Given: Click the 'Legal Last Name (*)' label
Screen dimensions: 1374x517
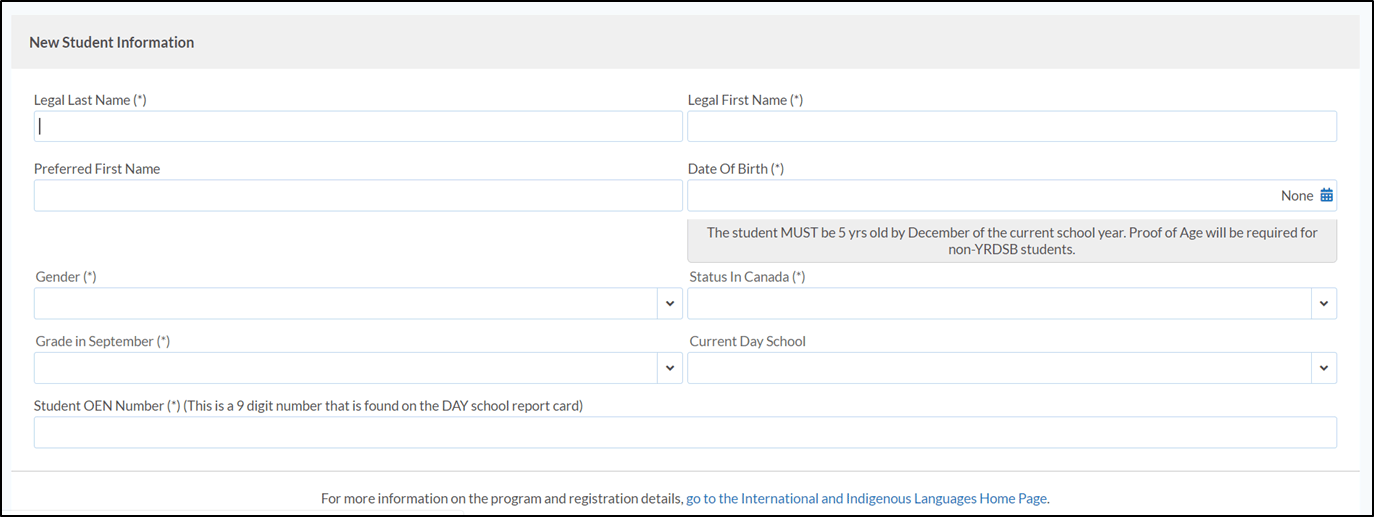Looking at the screenshot, I should [90, 100].
